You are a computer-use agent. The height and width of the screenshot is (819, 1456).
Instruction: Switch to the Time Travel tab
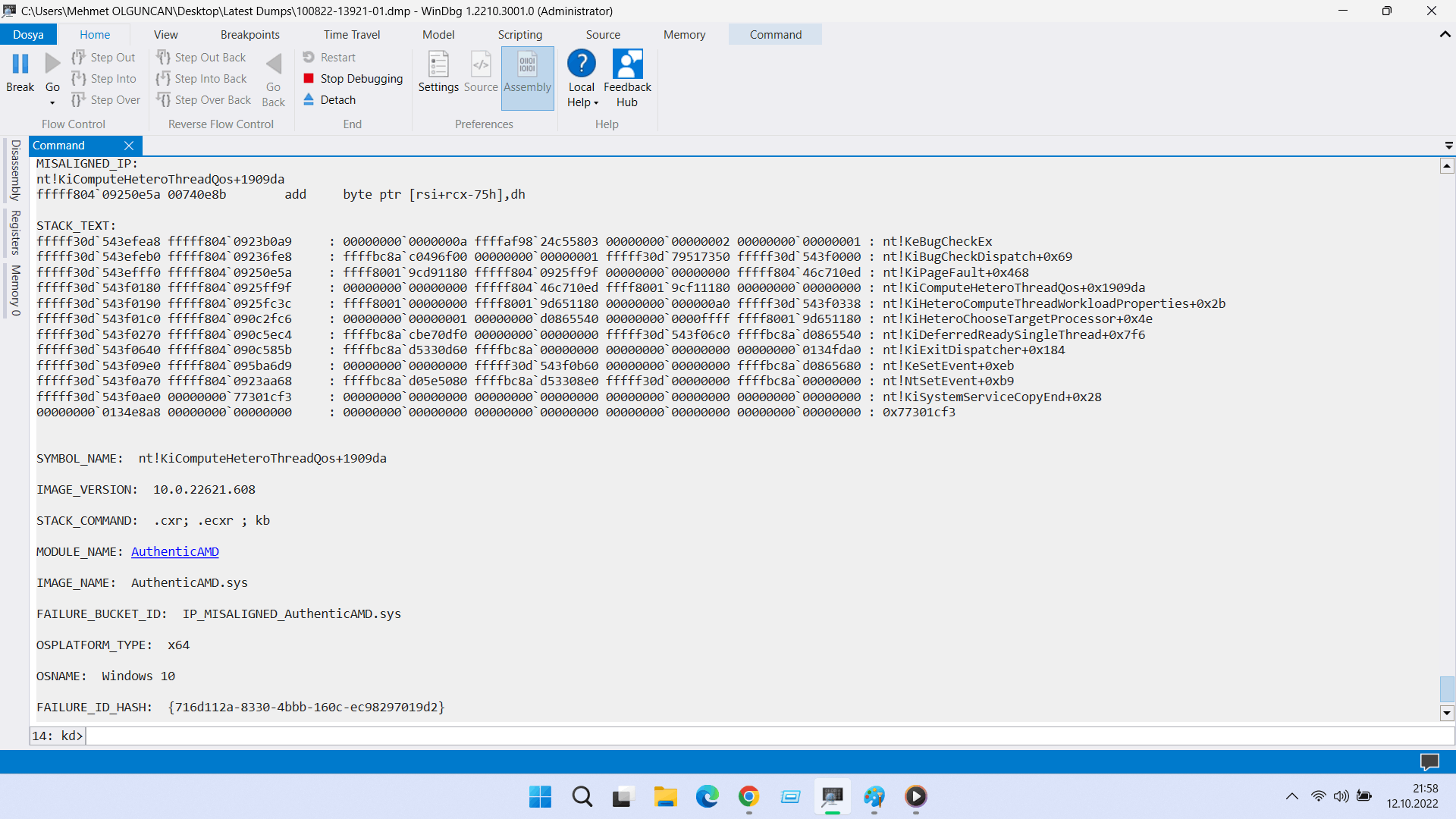(351, 35)
